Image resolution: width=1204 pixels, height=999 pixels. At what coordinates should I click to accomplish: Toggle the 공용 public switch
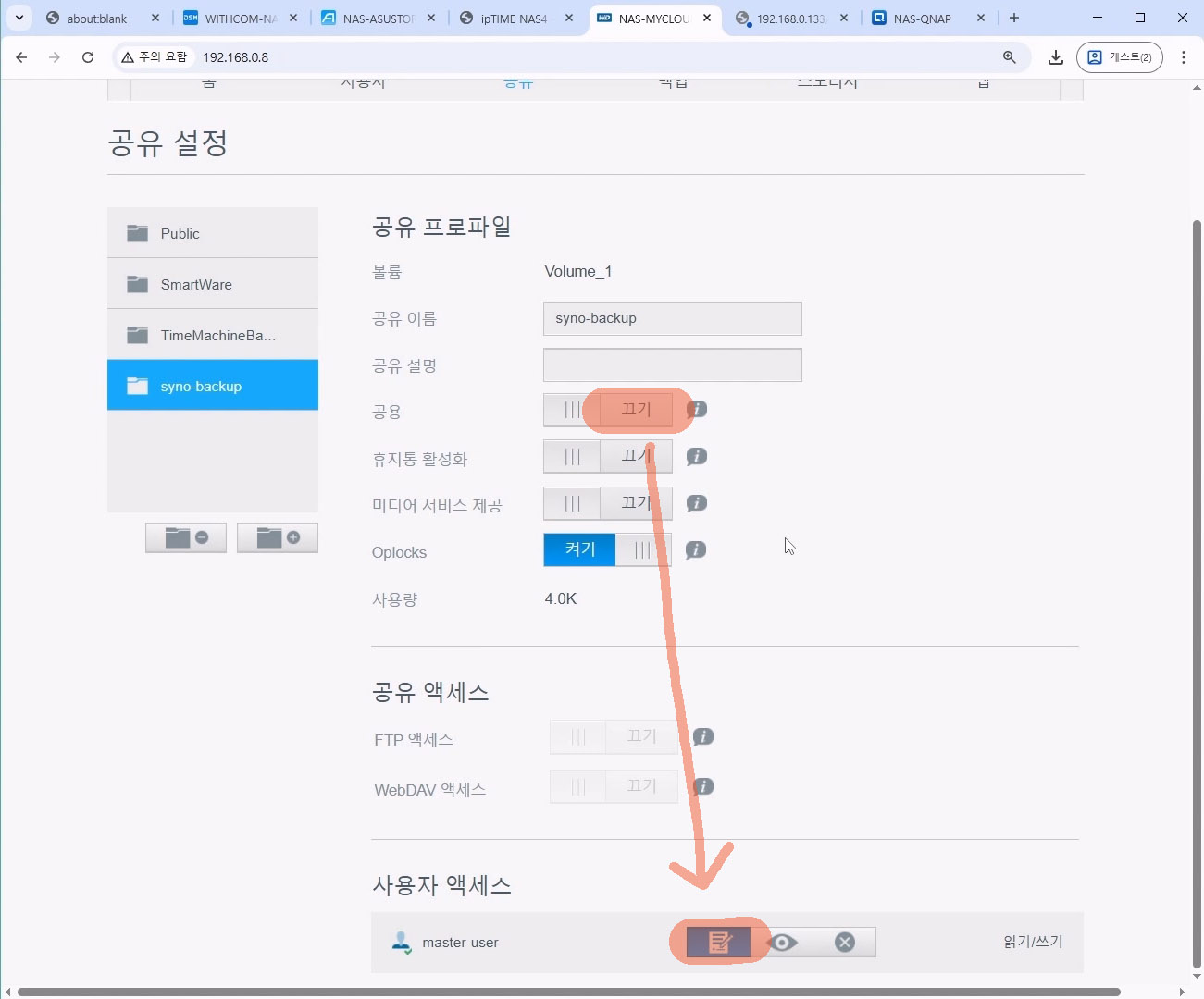608,410
